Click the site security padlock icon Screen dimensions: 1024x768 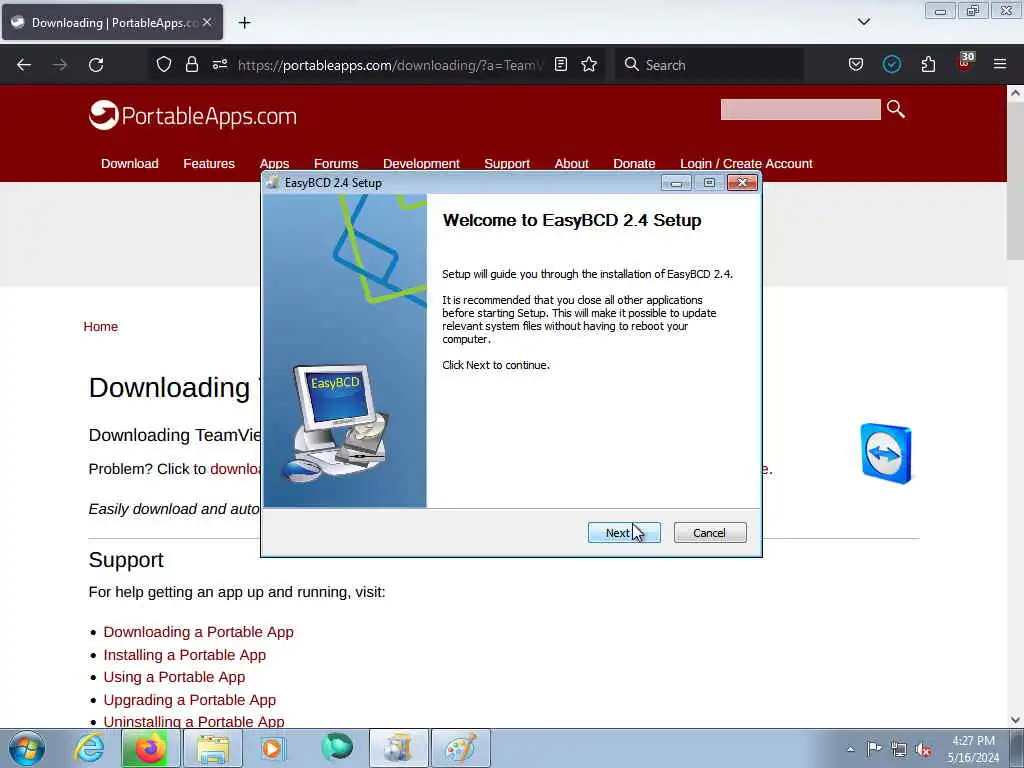click(x=191, y=65)
